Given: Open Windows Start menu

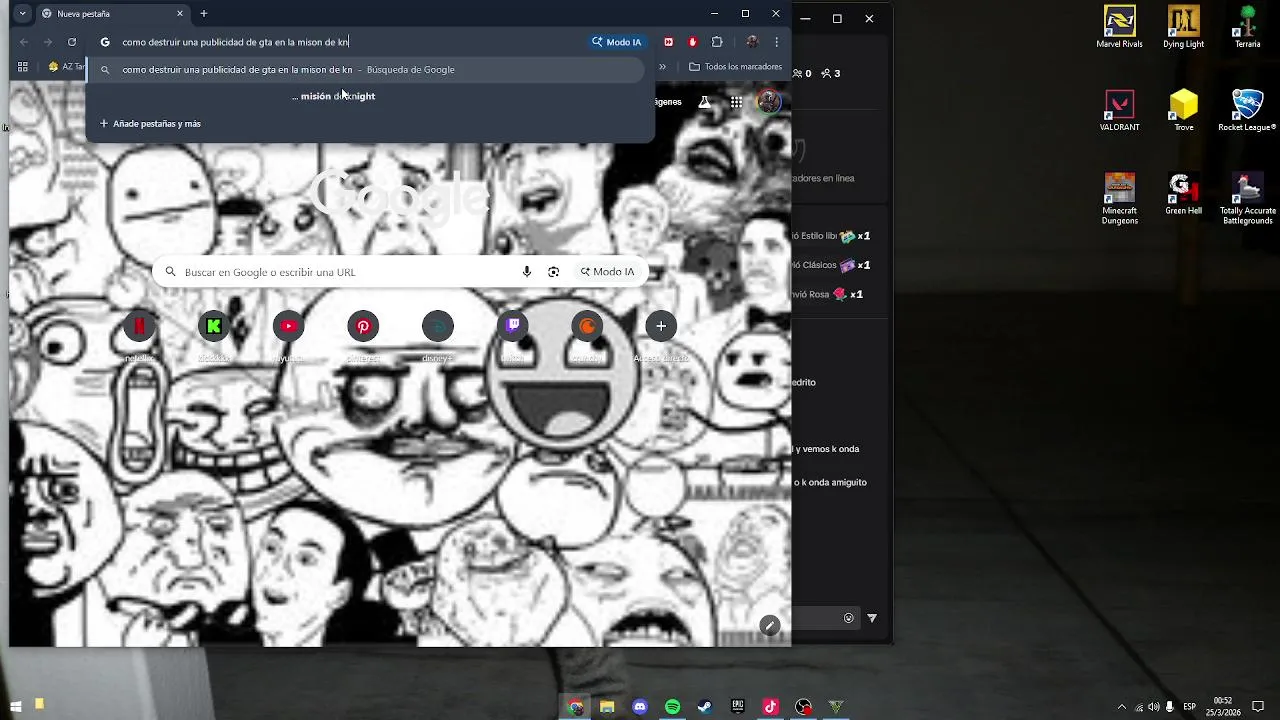Looking at the screenshot, I should pyautogui.click(x=16, y=706).
